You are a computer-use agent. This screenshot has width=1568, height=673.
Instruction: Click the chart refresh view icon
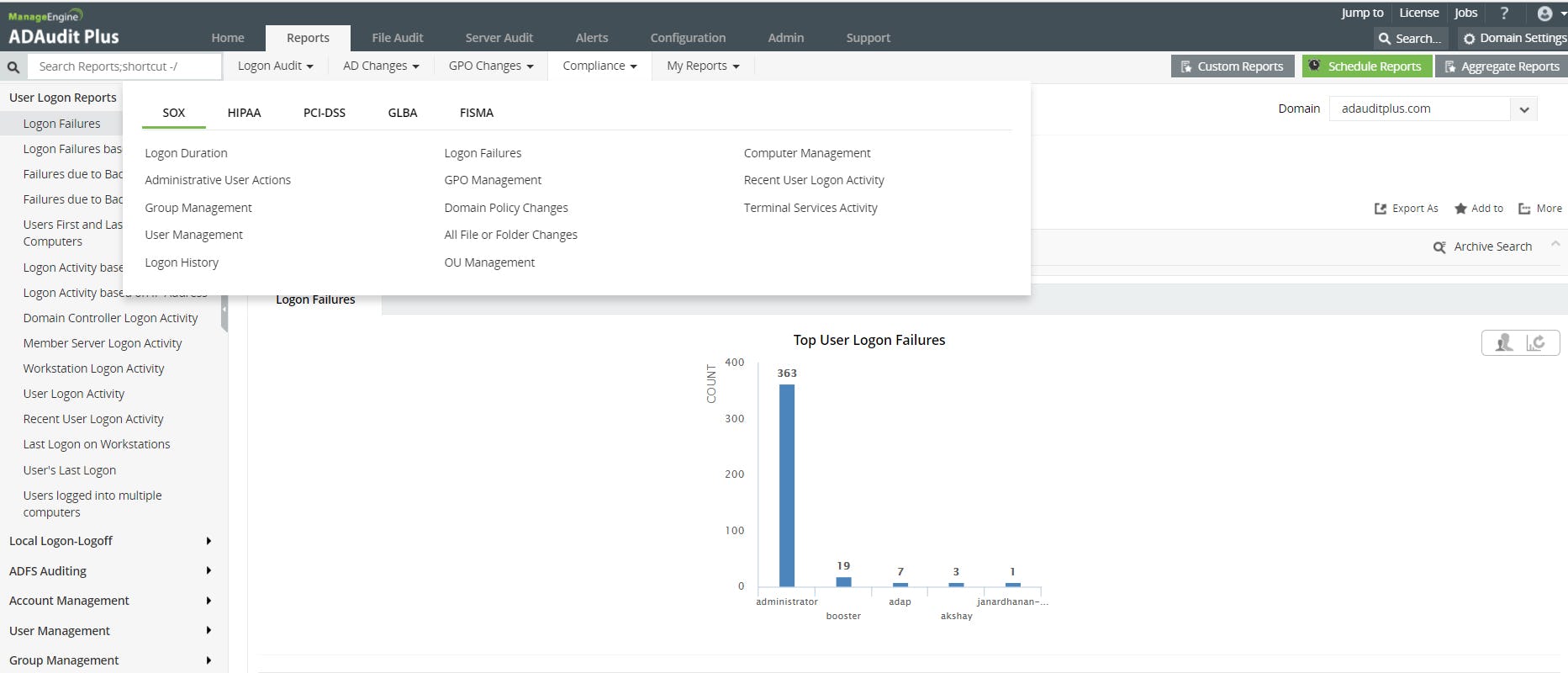(x=1536, y=342)
